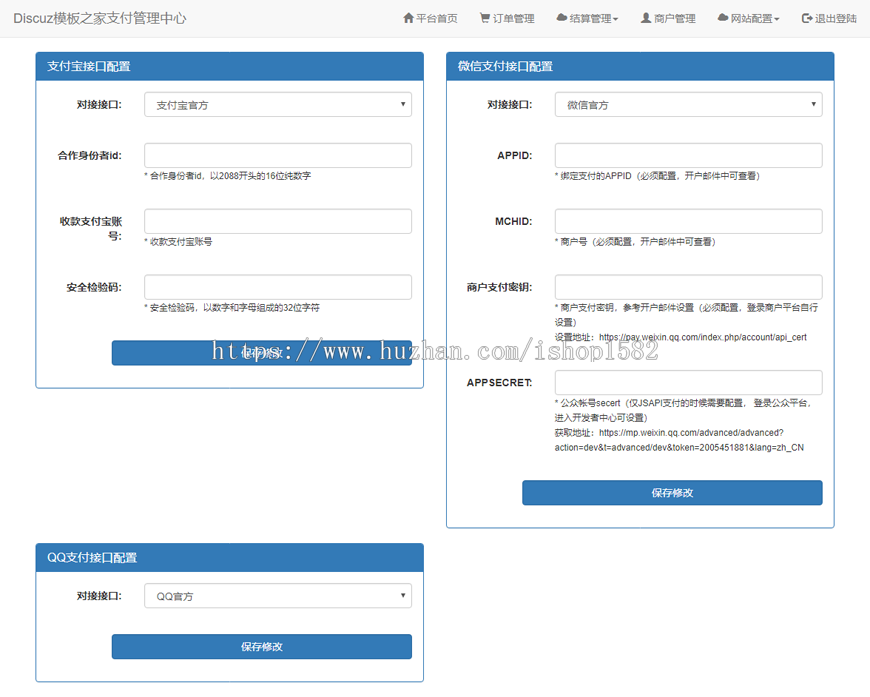The image size is (870, 697).
Task: Select 退出登陆 to log out
Action: (829, 18)
